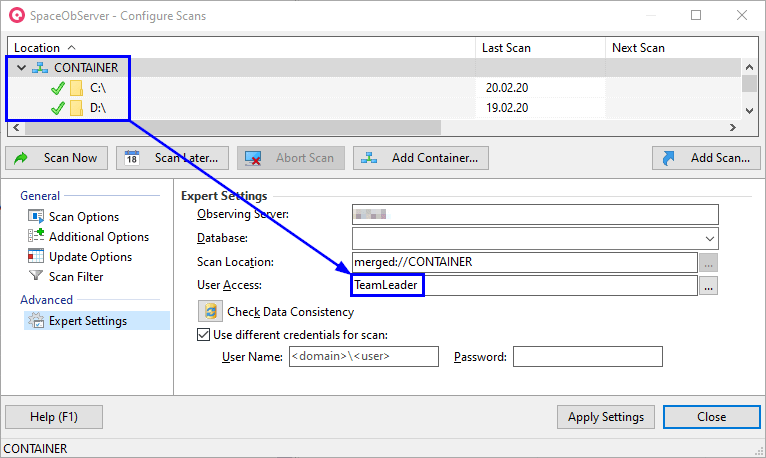766x458 pixels.
Task: Click the Scan Now button
Action: [x=58, y=158]
